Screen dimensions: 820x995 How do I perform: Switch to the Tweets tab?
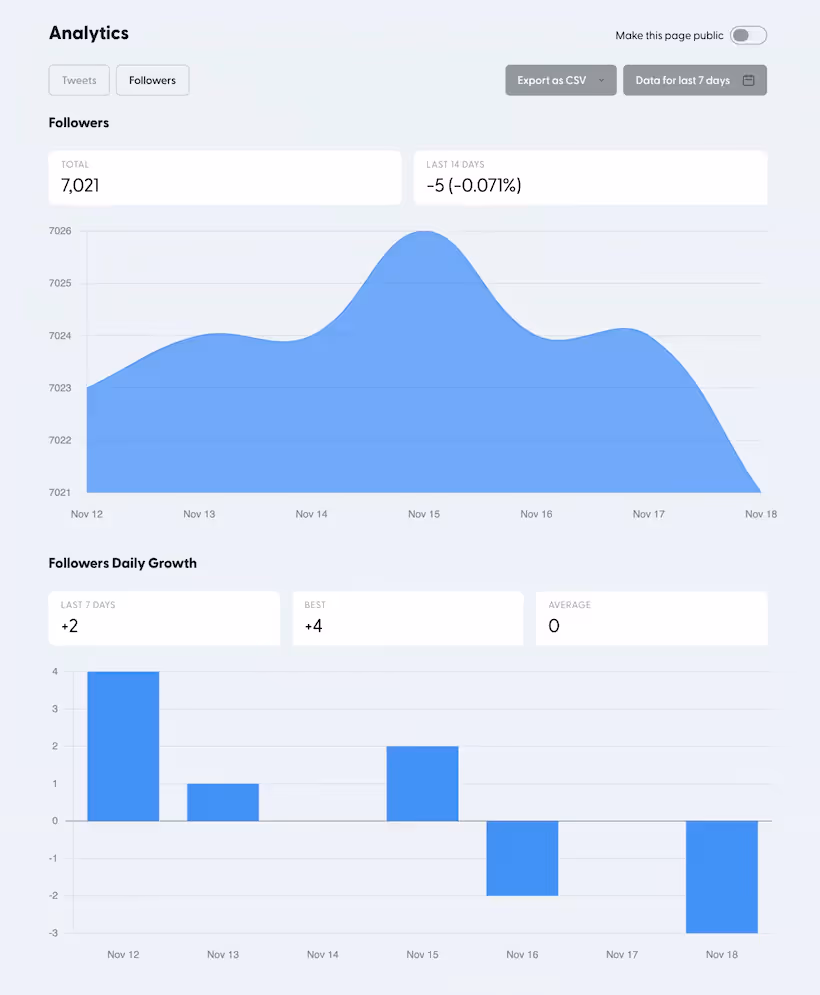click(x=78, y=80)
